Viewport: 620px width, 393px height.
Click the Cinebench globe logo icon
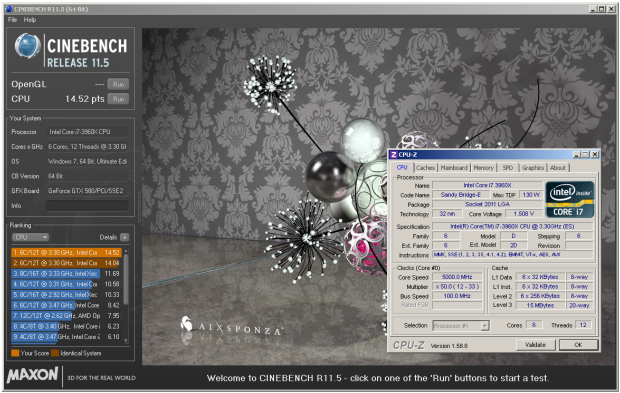coord(28,46)
